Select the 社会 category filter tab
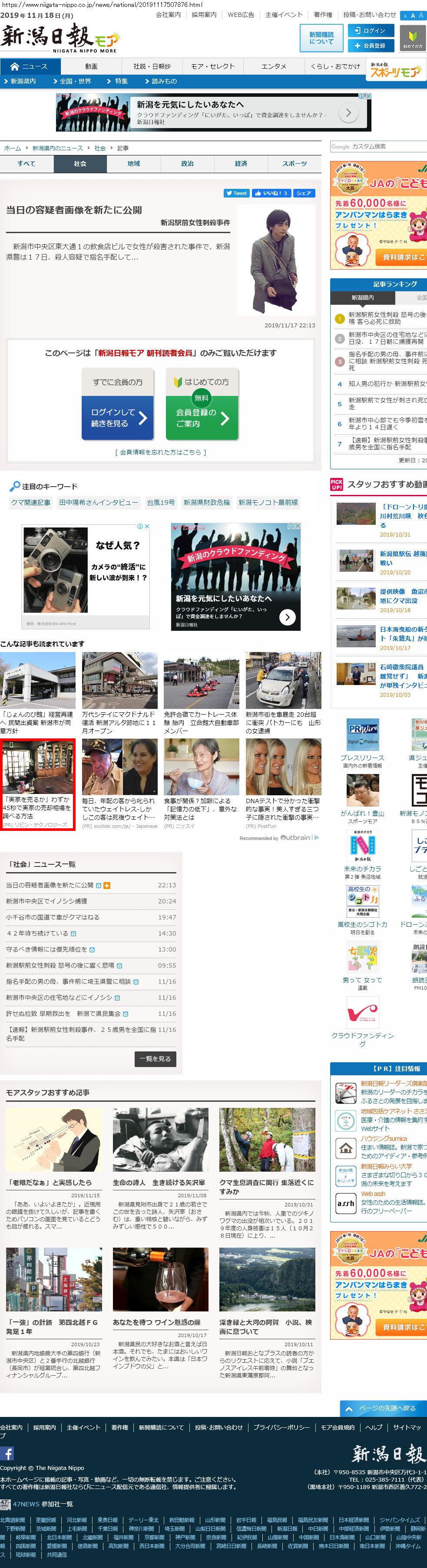 pyautogui.click(x=80, y=164)
